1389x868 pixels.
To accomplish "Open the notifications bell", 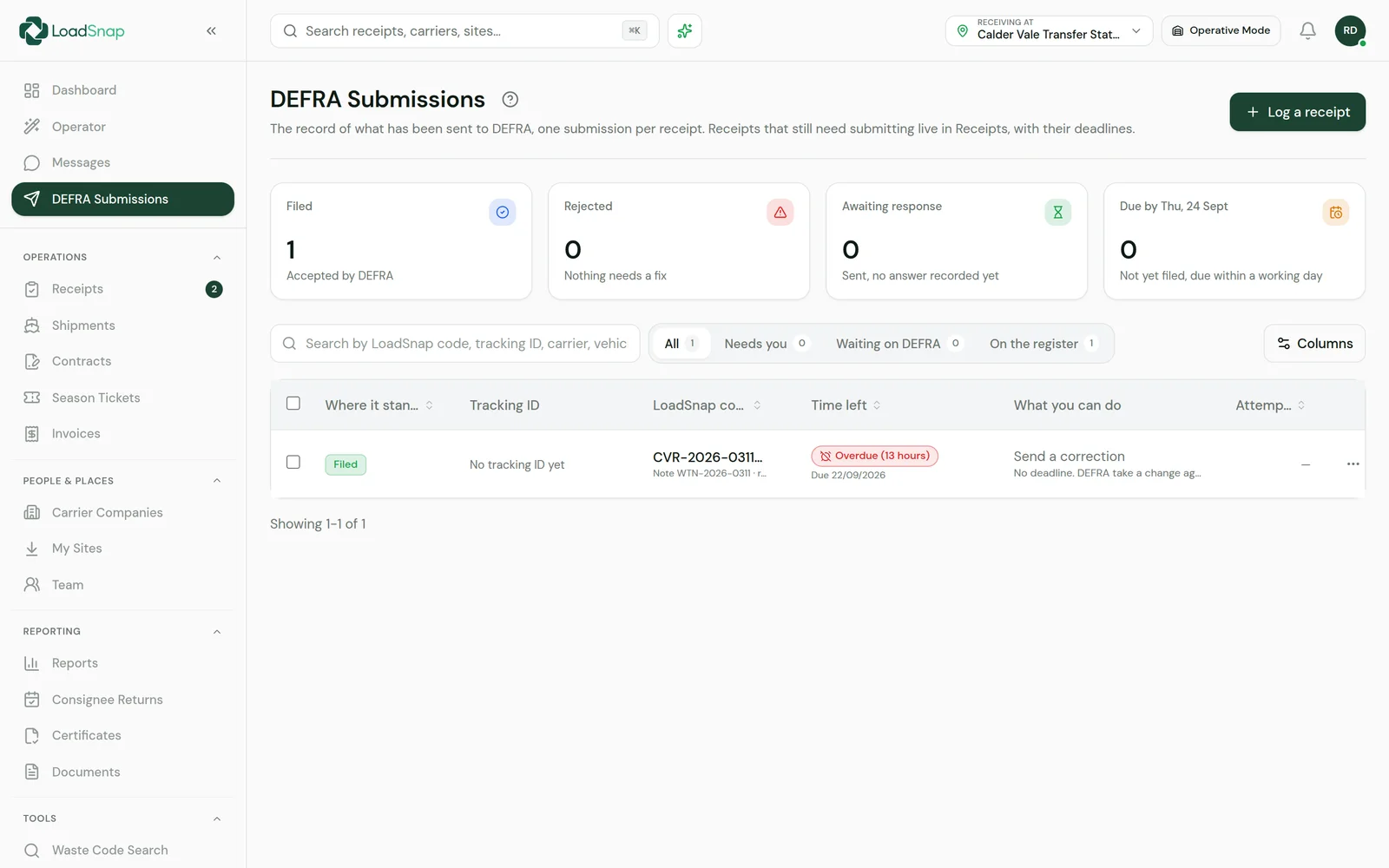I will 1307,31.
